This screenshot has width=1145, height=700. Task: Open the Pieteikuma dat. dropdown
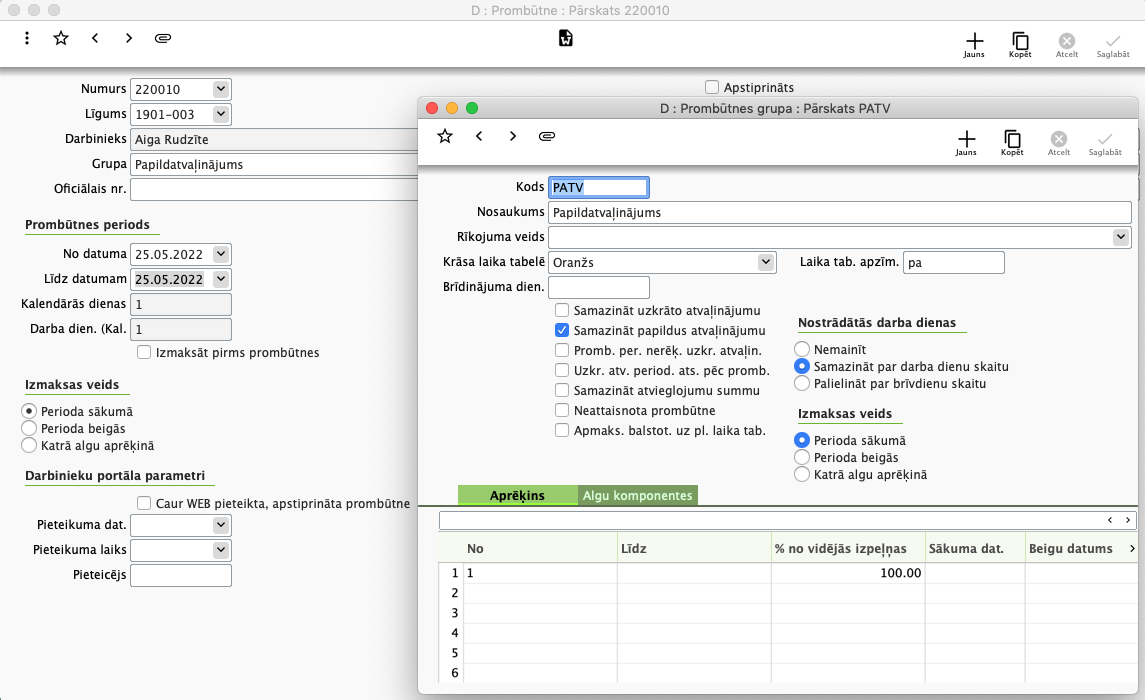(221, 525)
